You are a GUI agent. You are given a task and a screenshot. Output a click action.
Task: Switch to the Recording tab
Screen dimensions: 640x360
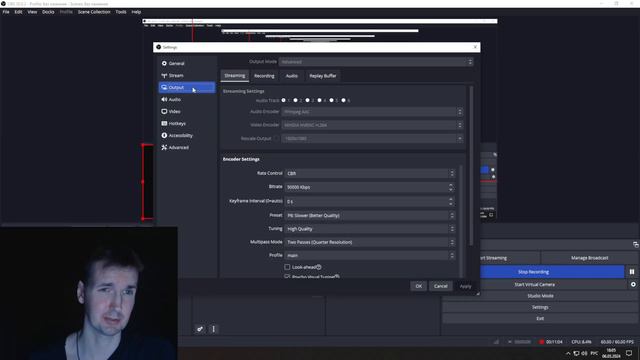click(264, 76)
